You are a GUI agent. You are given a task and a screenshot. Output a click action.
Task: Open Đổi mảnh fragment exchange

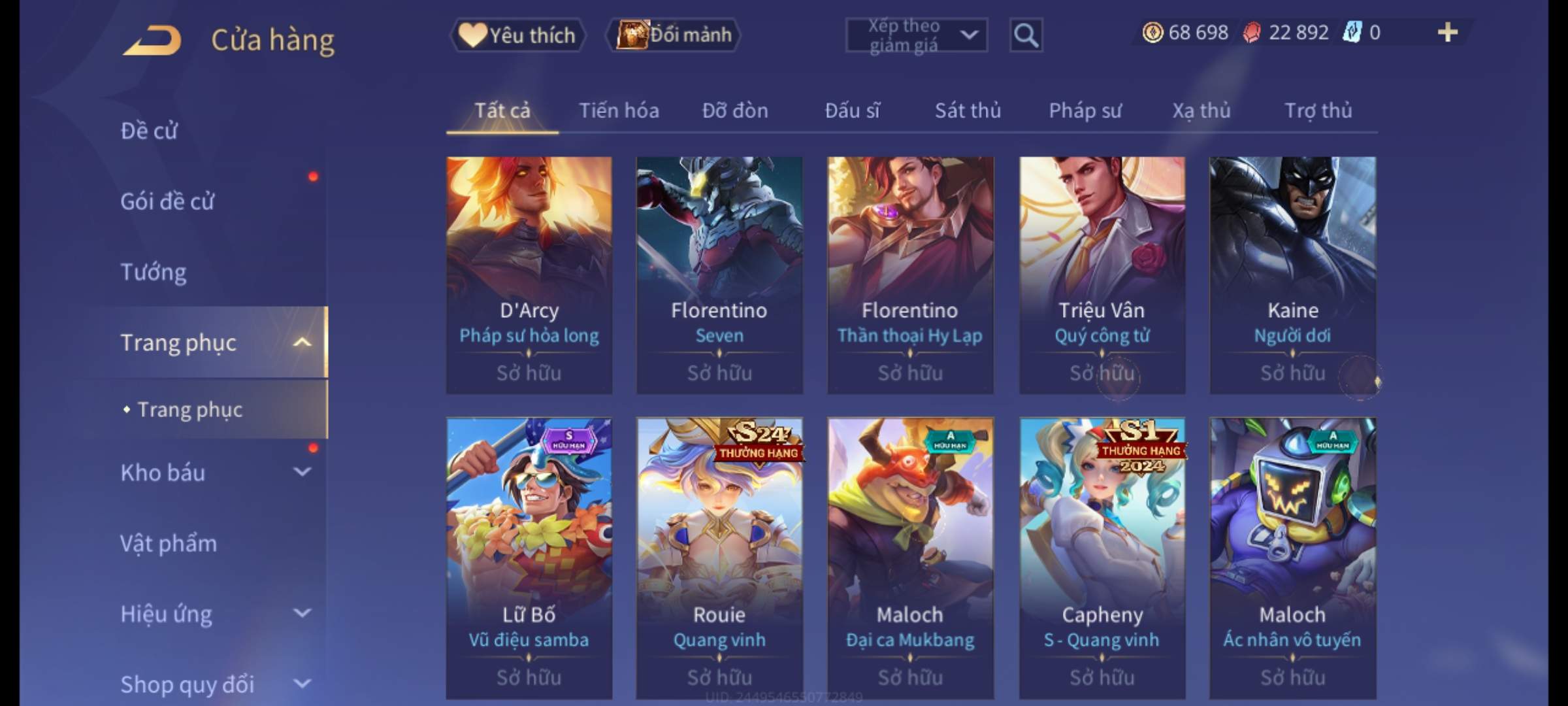[x=674, y=35]
